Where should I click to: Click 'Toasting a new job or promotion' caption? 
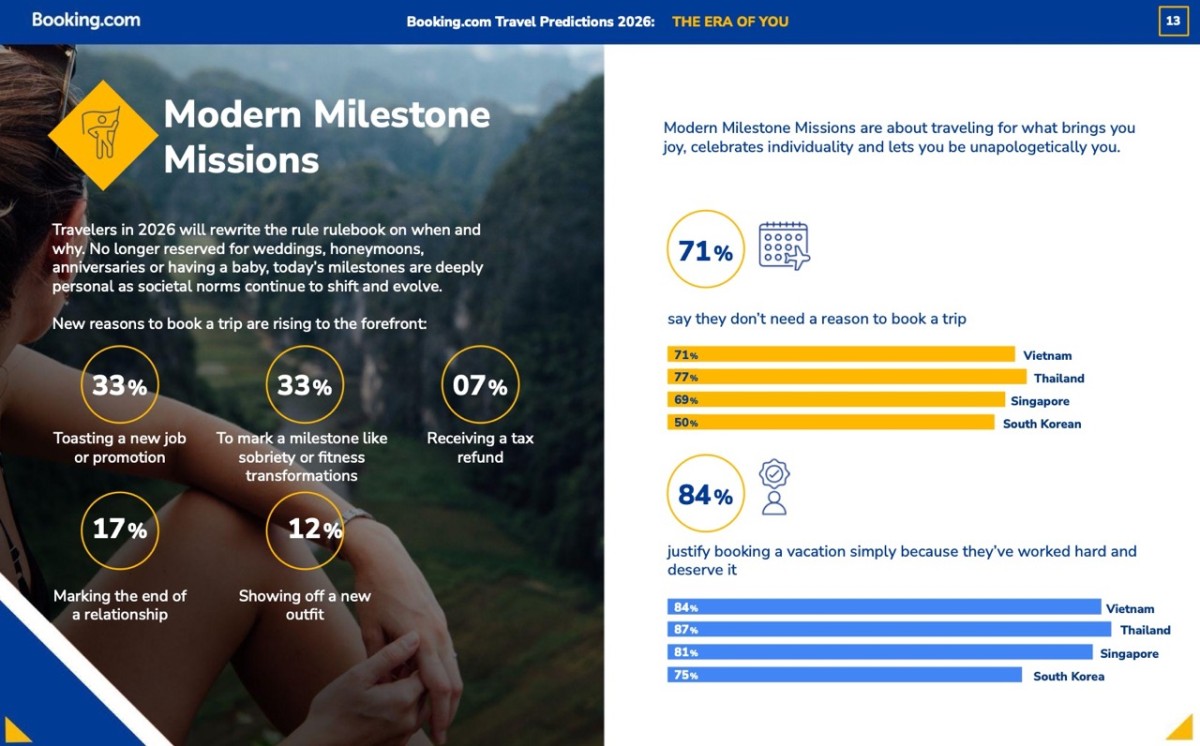[x=120, y=448]
